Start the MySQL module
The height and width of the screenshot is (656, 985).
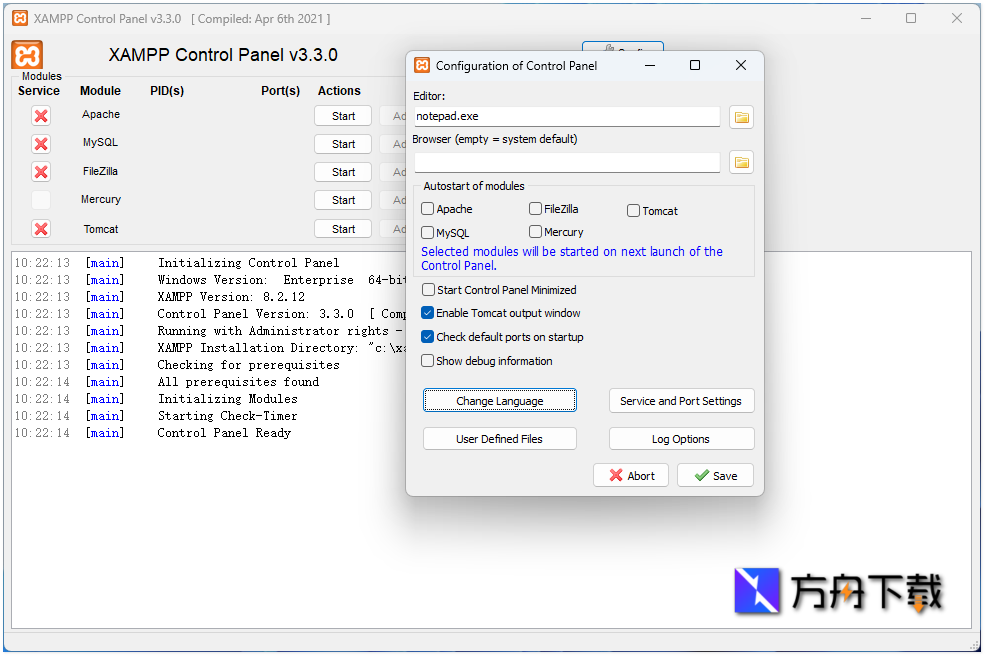343,144
